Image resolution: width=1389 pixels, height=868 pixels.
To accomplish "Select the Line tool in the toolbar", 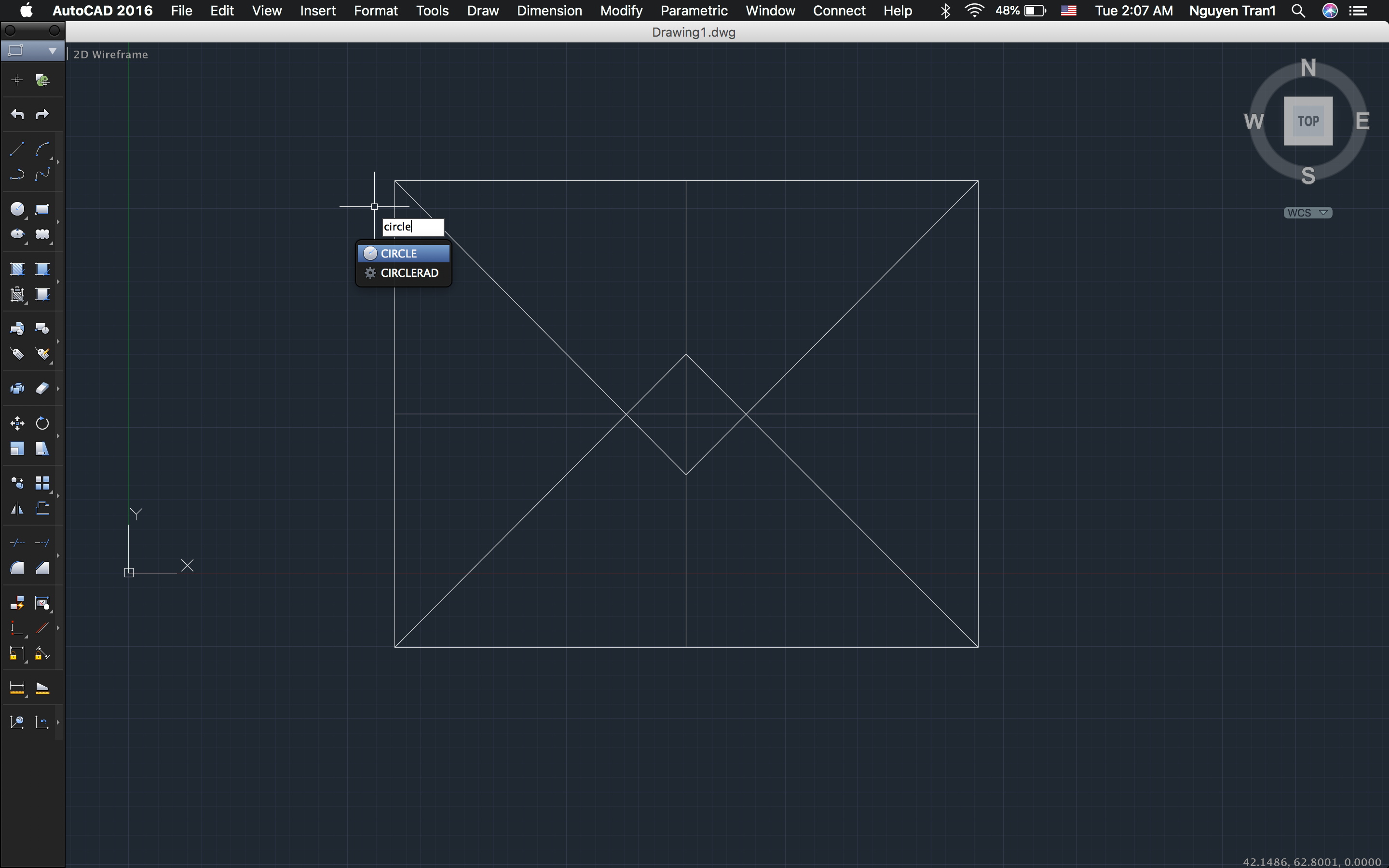I will 17,149.
